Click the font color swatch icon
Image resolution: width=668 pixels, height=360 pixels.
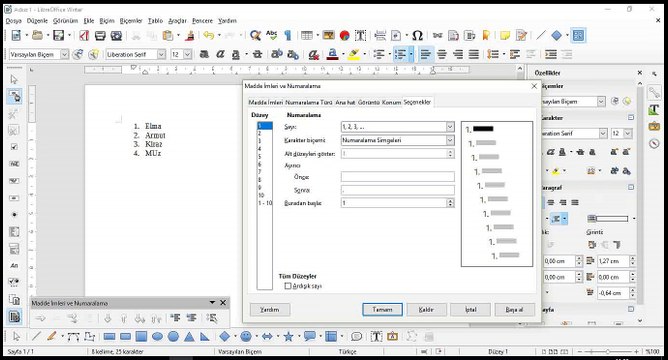332,55
